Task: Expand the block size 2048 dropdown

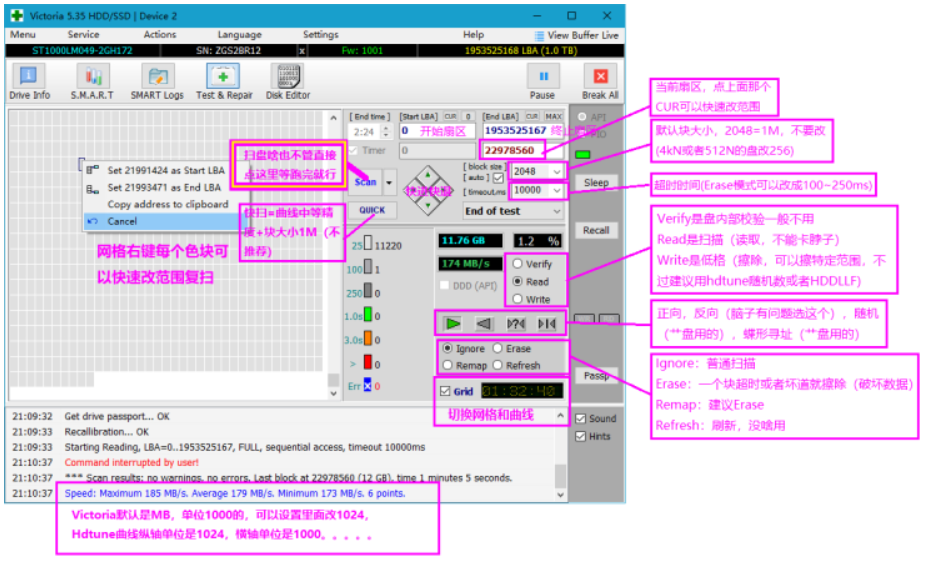Action: [556, 171]
